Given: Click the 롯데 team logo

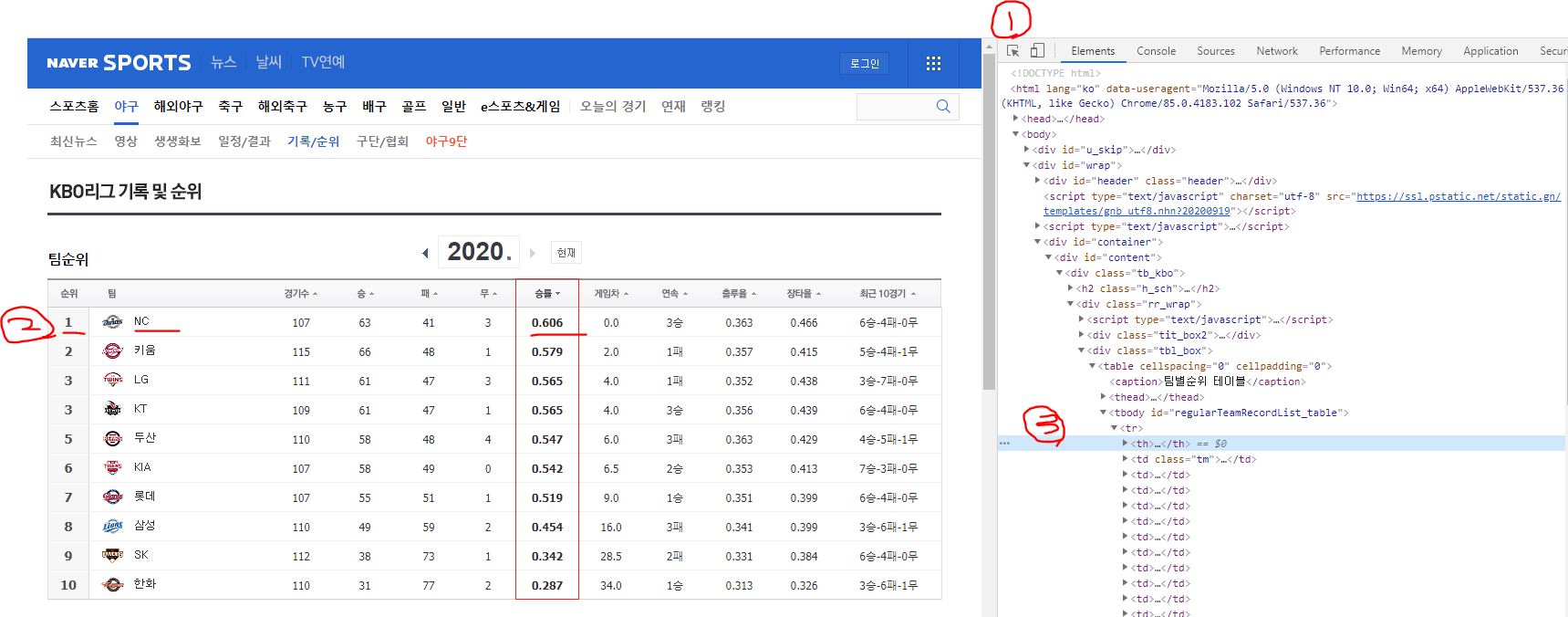Looking at the screenshot, I should click(112, 497).
